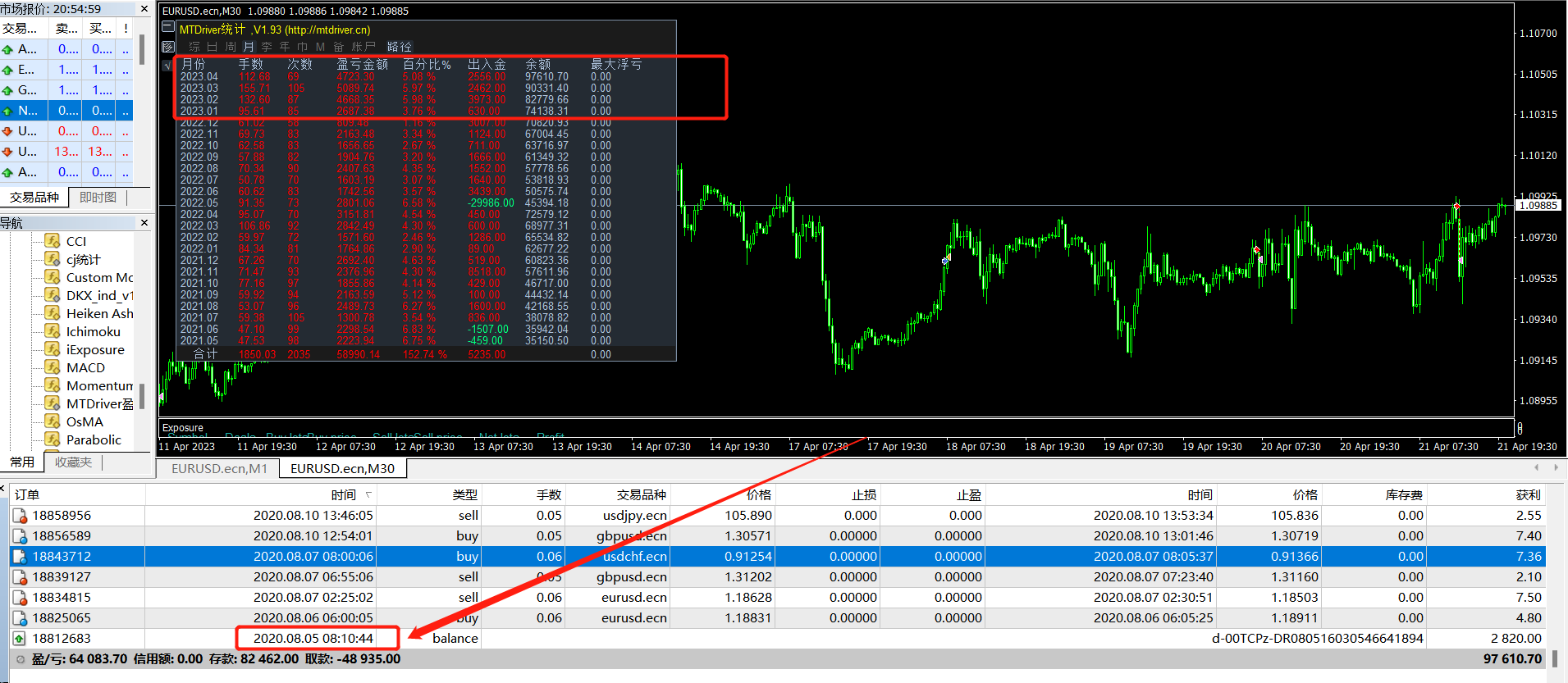1568x683 pixels.
Task: Switch to the 收藏夹 tab in navigator
Action: (x=73, y=462)
